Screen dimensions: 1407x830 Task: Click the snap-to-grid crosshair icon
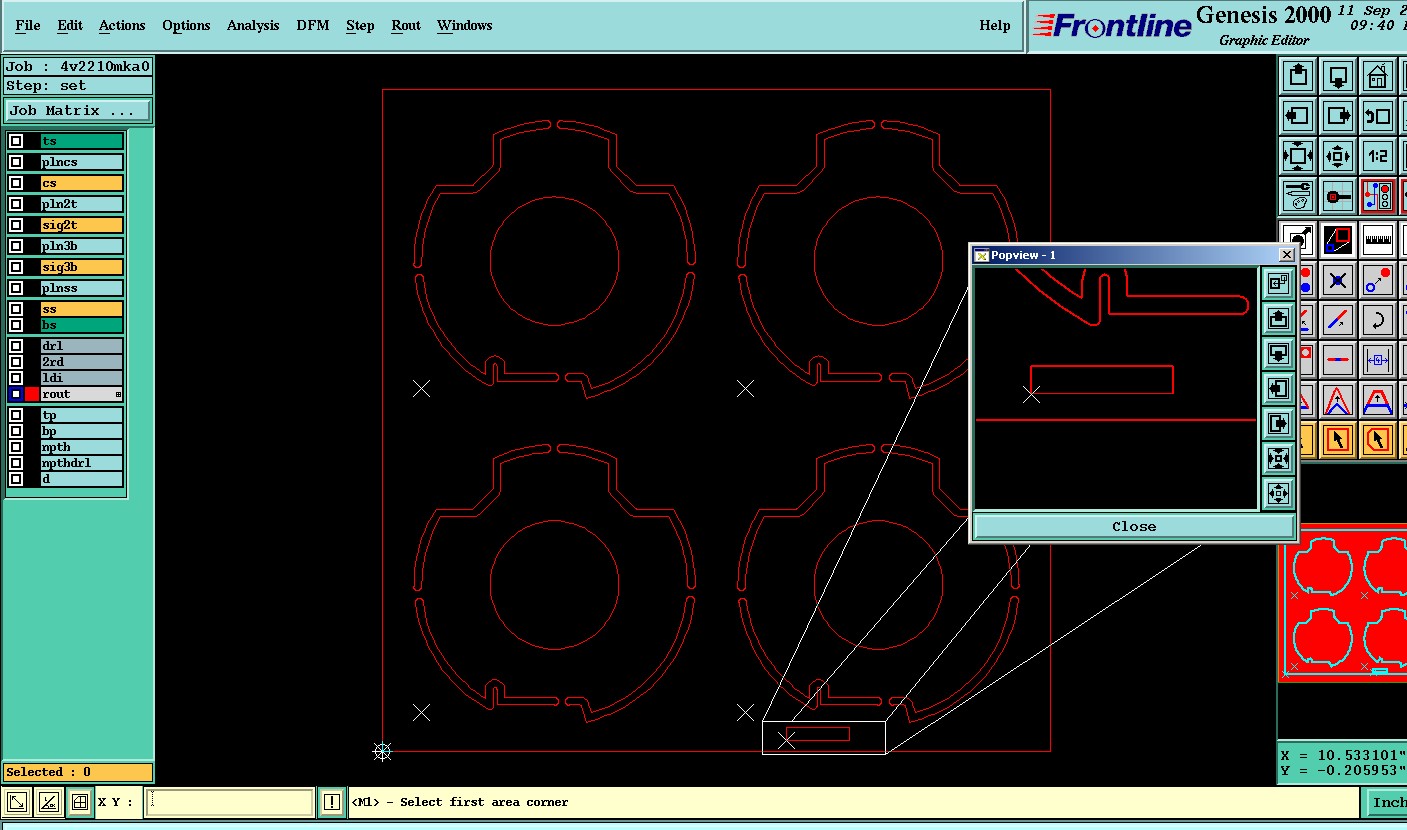1337,196
